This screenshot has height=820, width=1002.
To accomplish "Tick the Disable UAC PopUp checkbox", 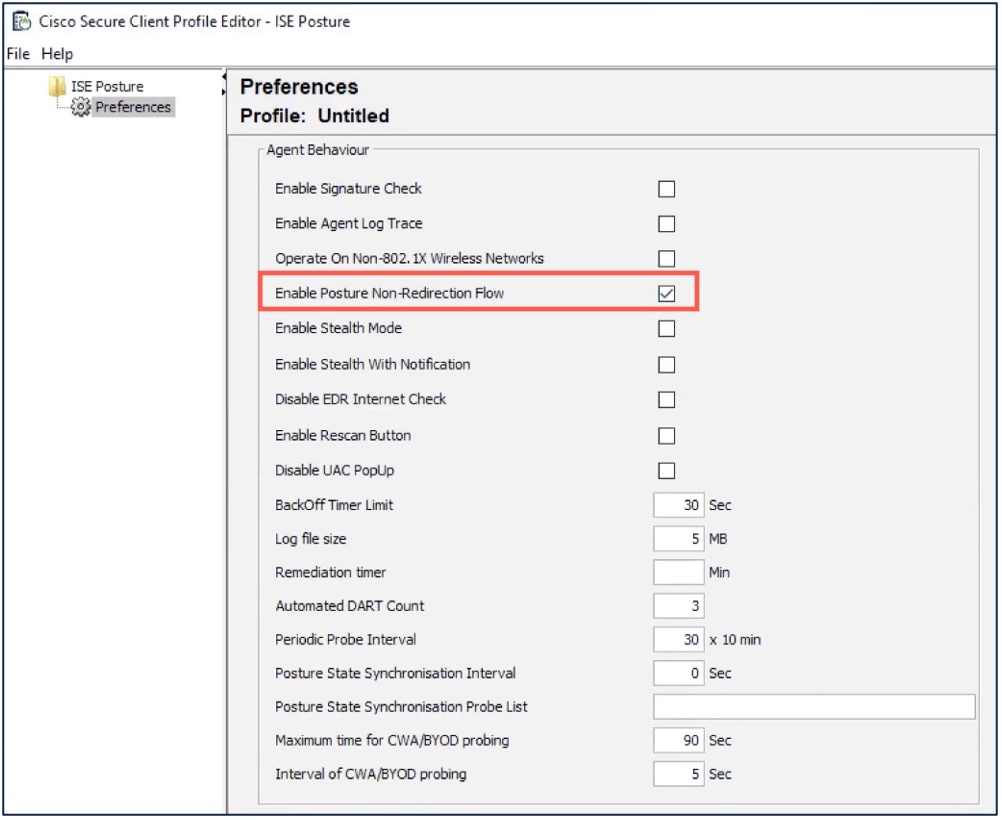I will [667, 470].
